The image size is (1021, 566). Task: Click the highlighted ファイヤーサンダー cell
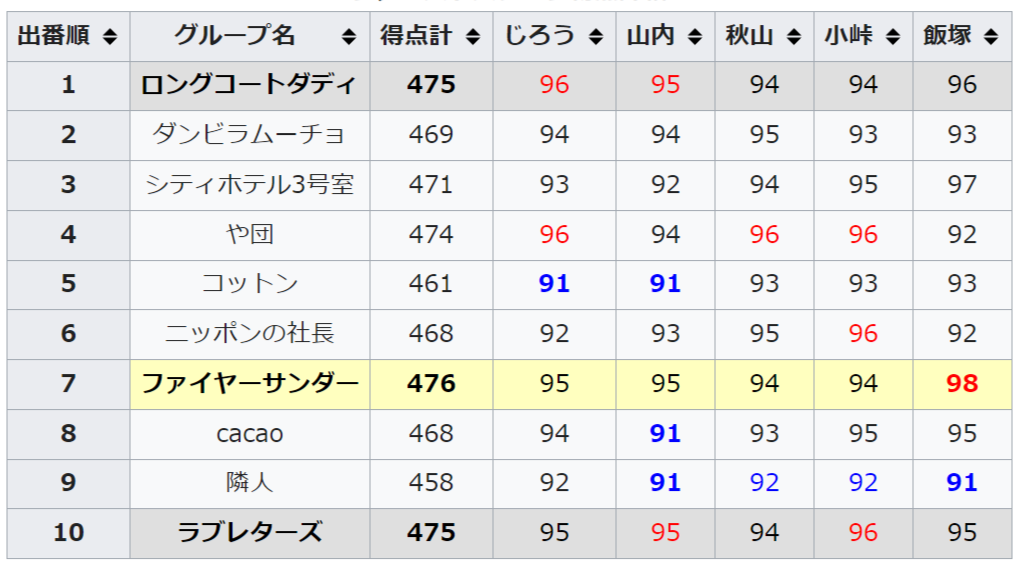click(250, 384)
